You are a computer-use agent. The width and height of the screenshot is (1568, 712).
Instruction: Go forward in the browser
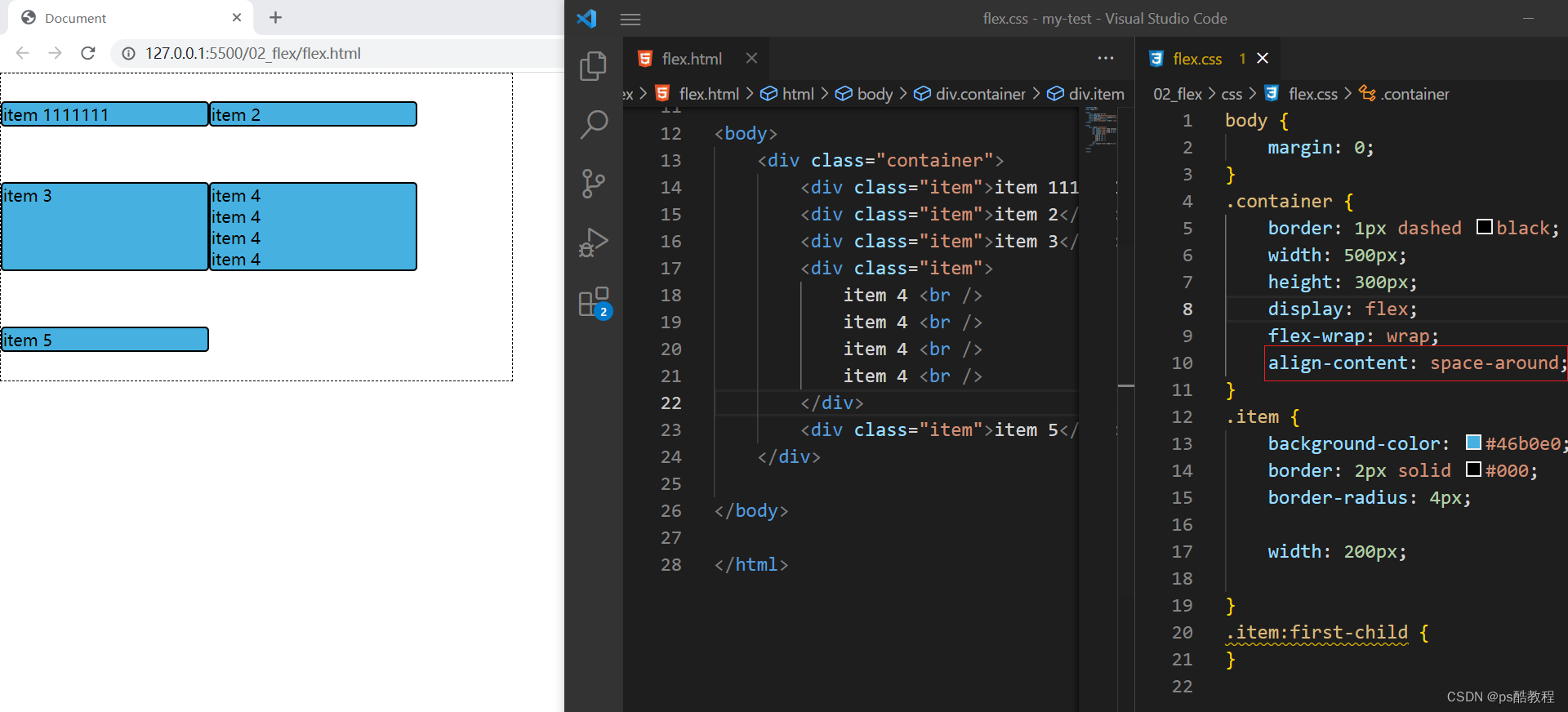(x=55, y=53)
